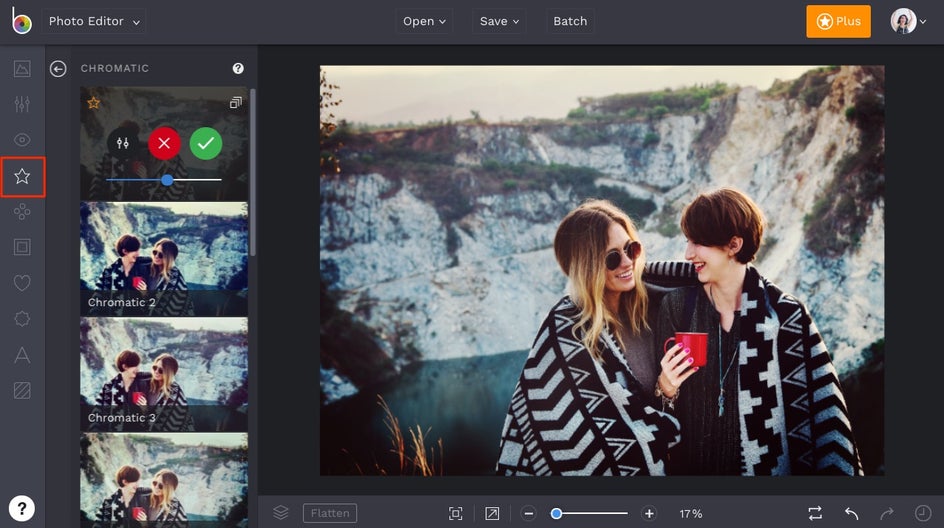This screenshot has height=528, width=944.
Task: Adjust the zoom level slider
Action: 589,514
